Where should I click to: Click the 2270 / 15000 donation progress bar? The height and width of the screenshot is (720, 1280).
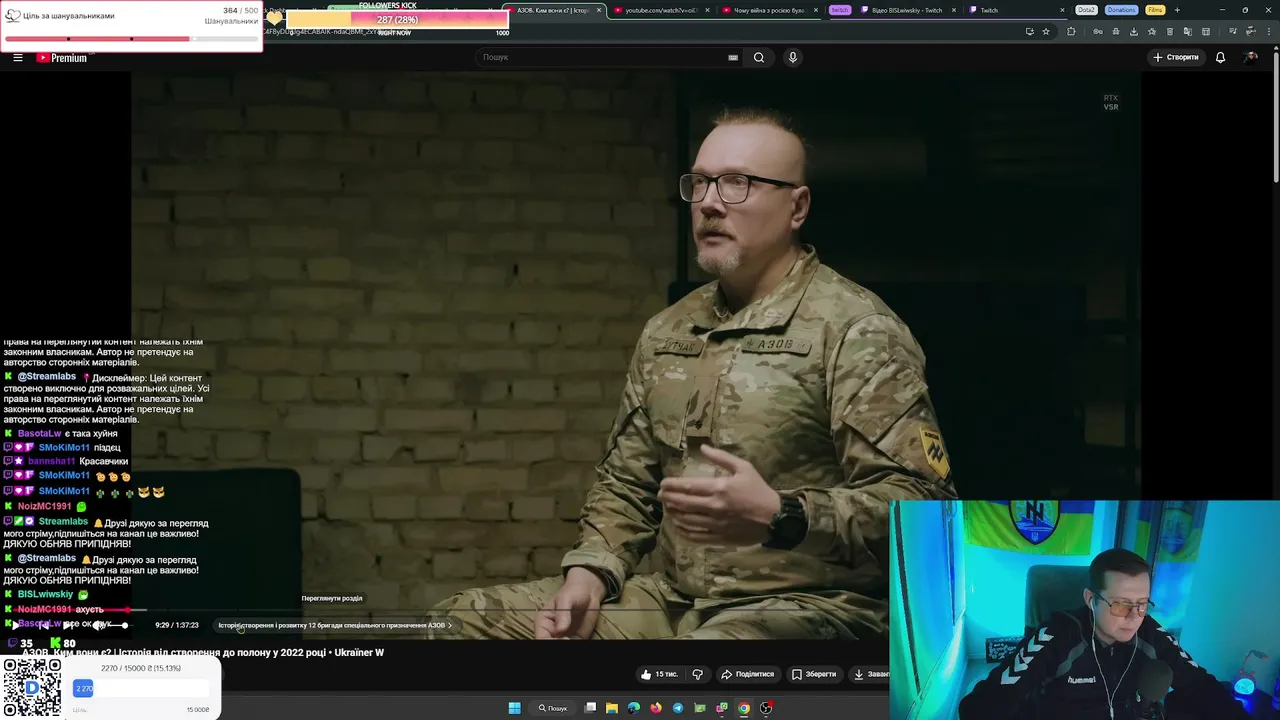[x=143, y=688]
